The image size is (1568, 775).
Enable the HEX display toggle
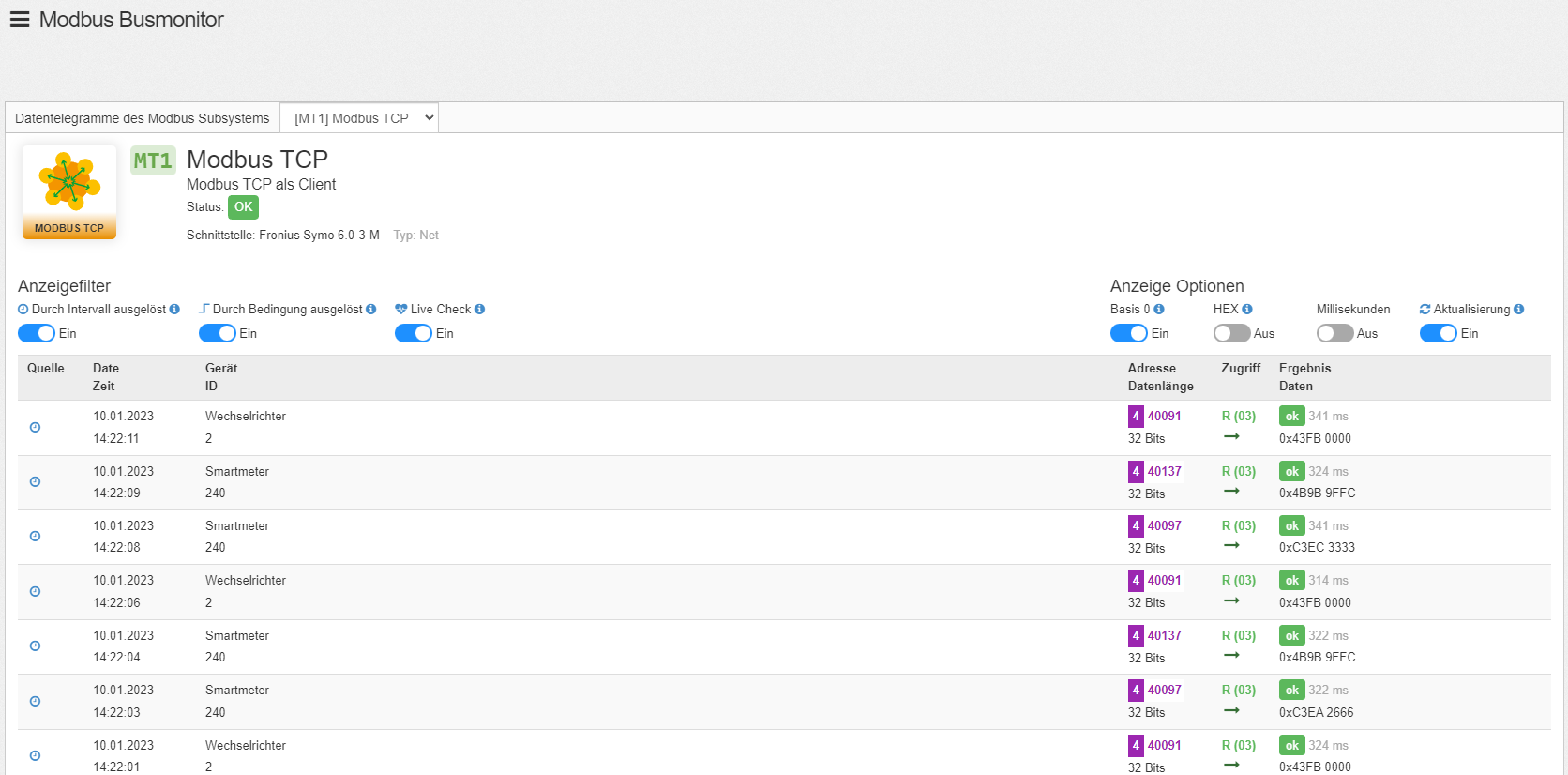(1231, 333)
